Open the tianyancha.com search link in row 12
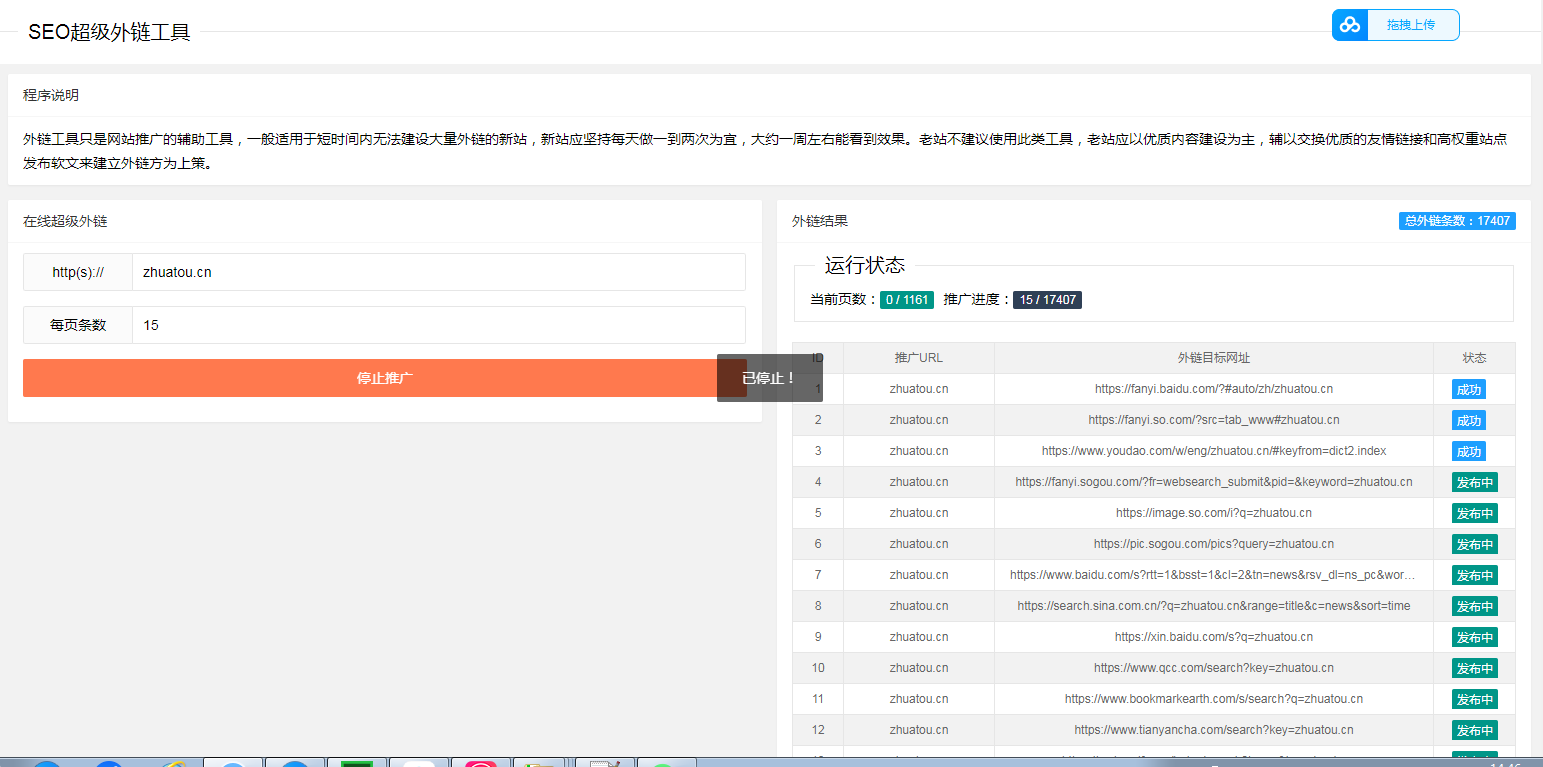 coord(1213,730)
